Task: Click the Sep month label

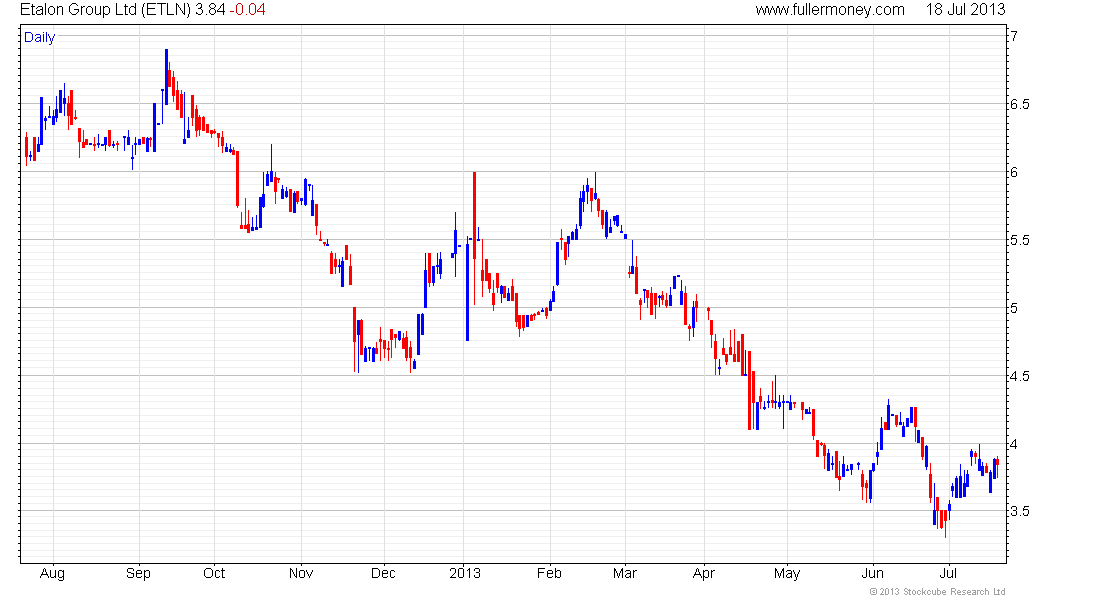Action: point(138,573)
